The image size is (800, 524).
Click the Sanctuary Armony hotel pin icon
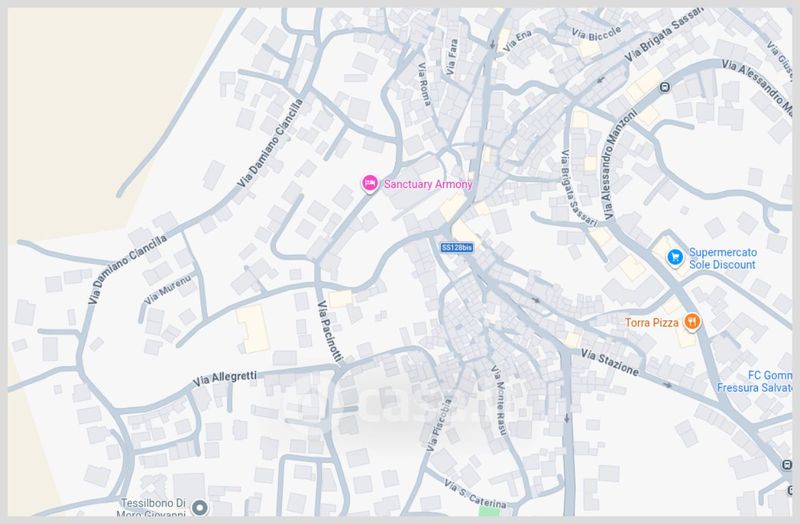click(x=370, y=183)
